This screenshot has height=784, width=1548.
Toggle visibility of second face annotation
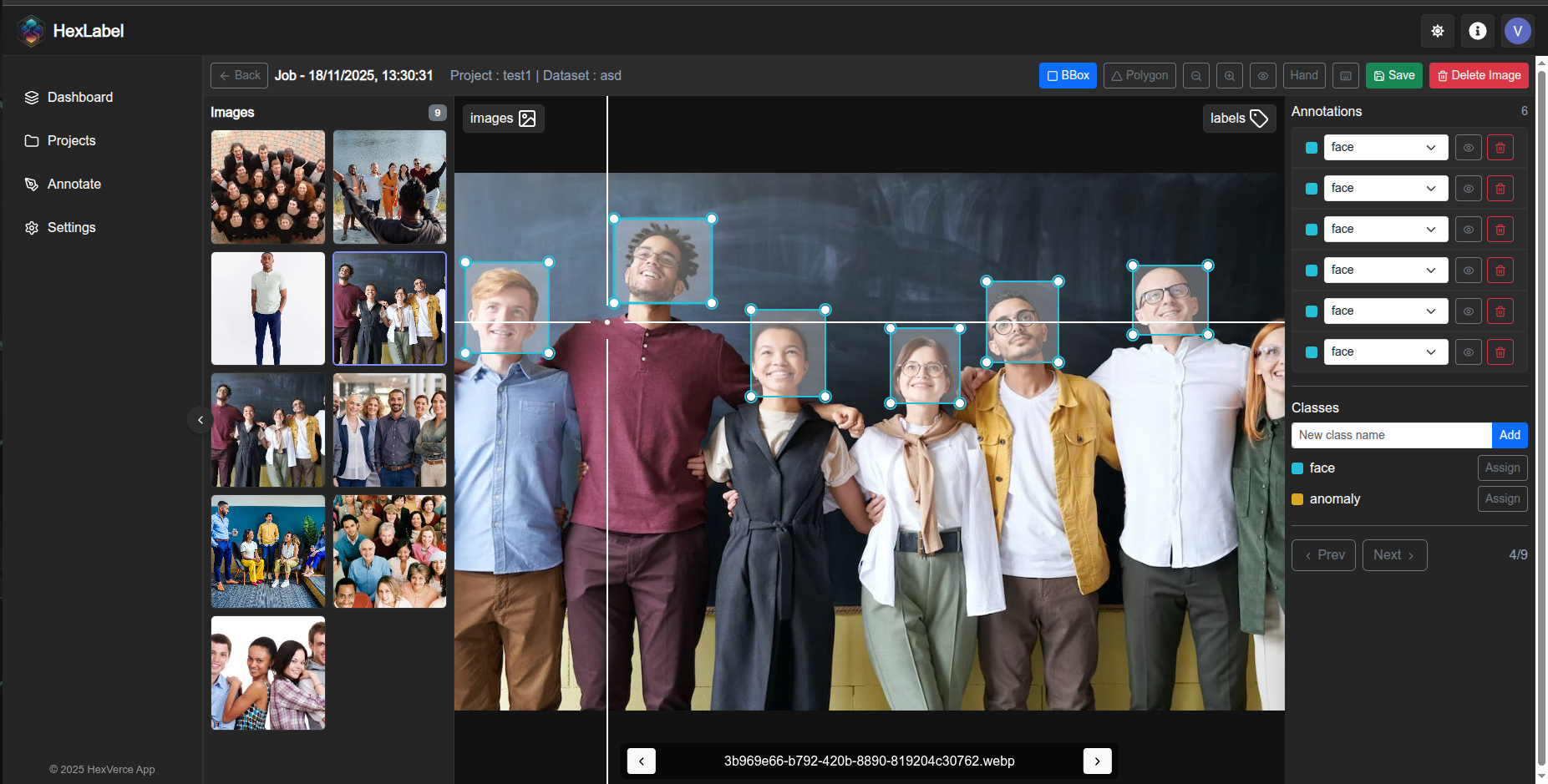[1468, 189]
